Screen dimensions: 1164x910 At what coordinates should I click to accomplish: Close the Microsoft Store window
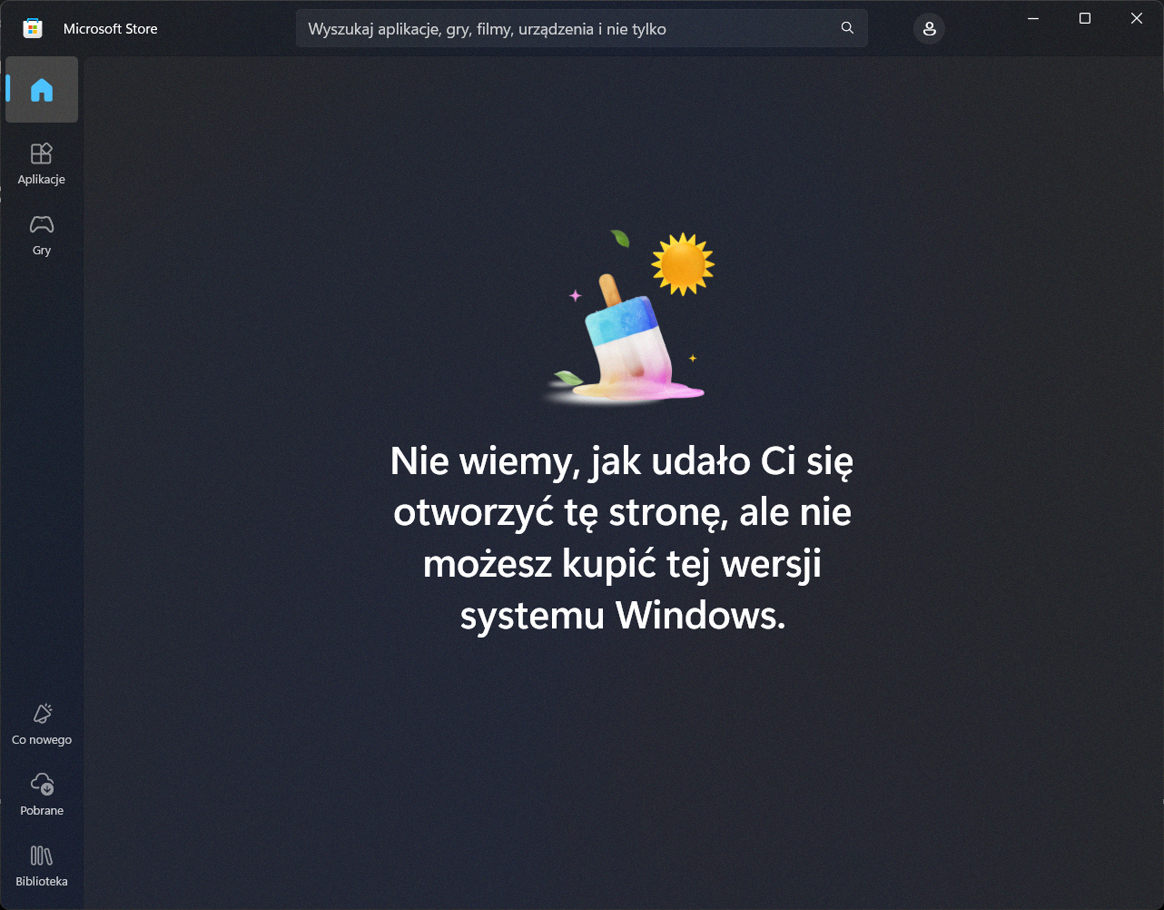pyautogui.click(x=1137, y=19)
